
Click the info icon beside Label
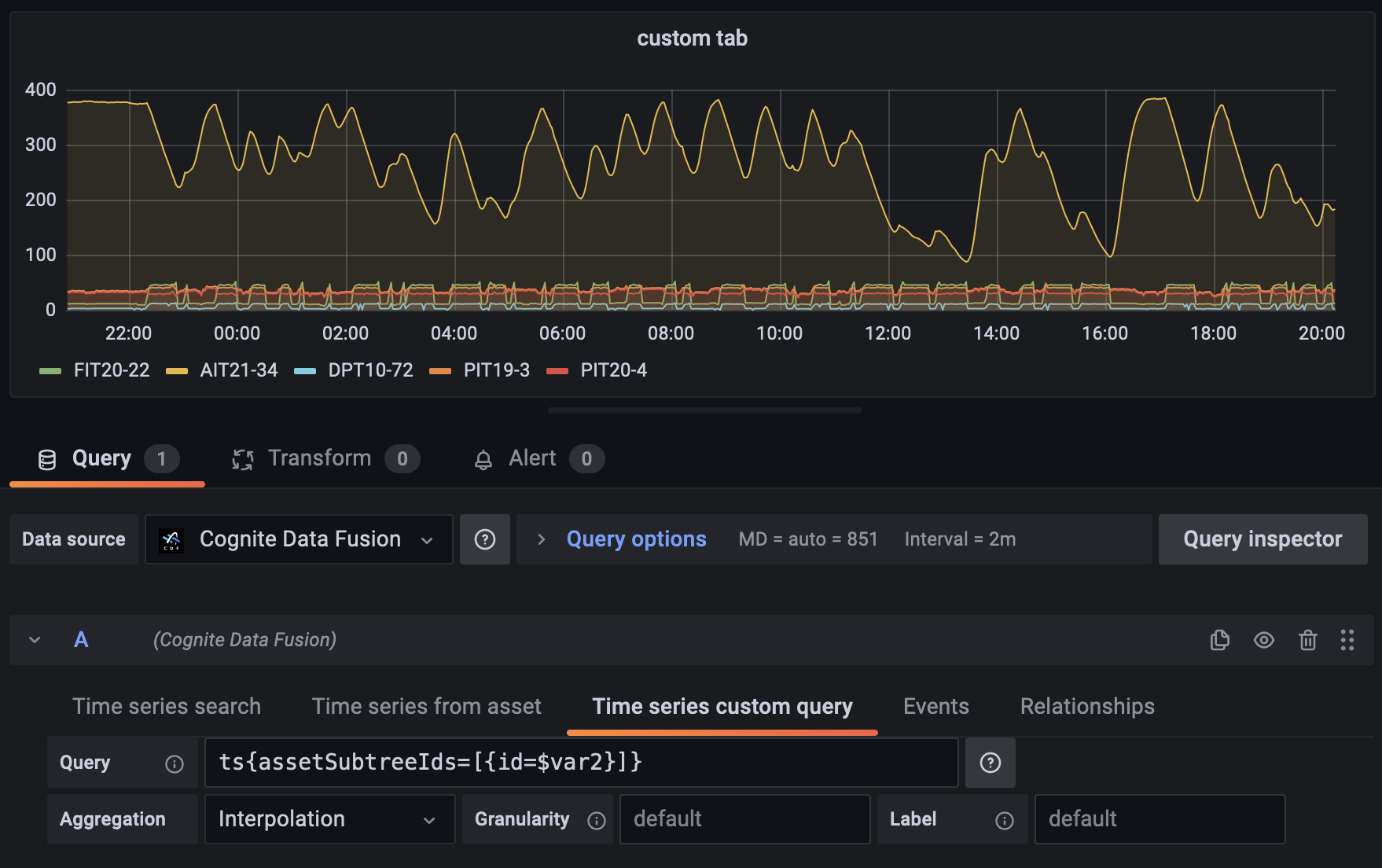point(1004,819)
